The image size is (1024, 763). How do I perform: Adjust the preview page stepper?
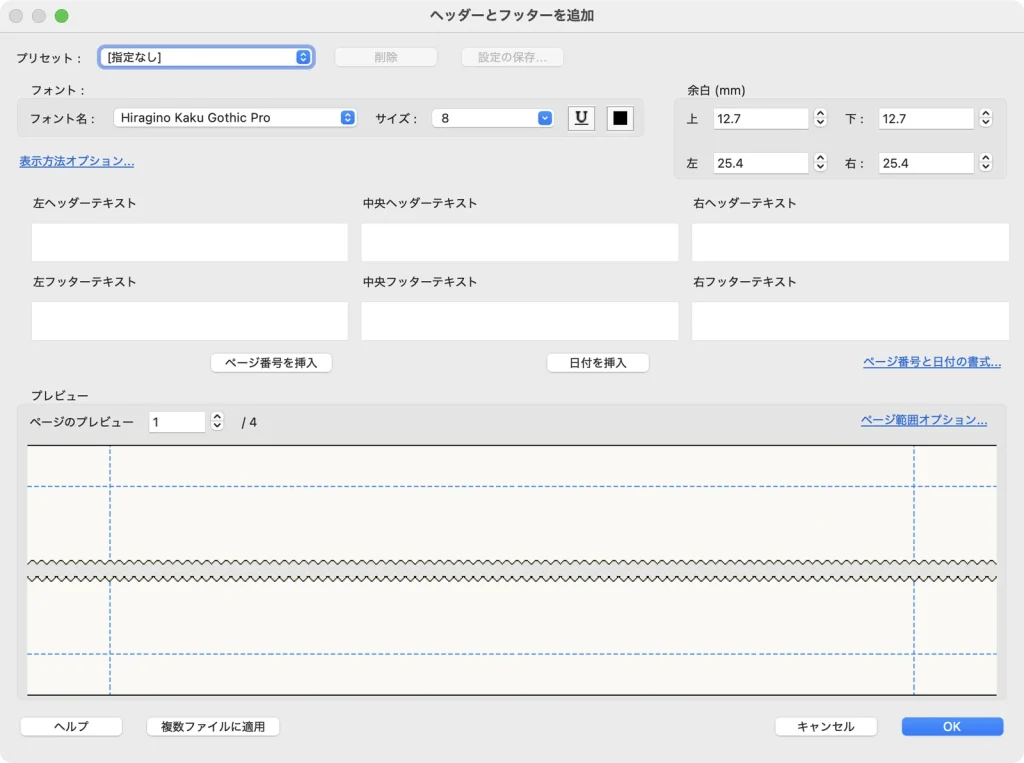tap(217, 421)
